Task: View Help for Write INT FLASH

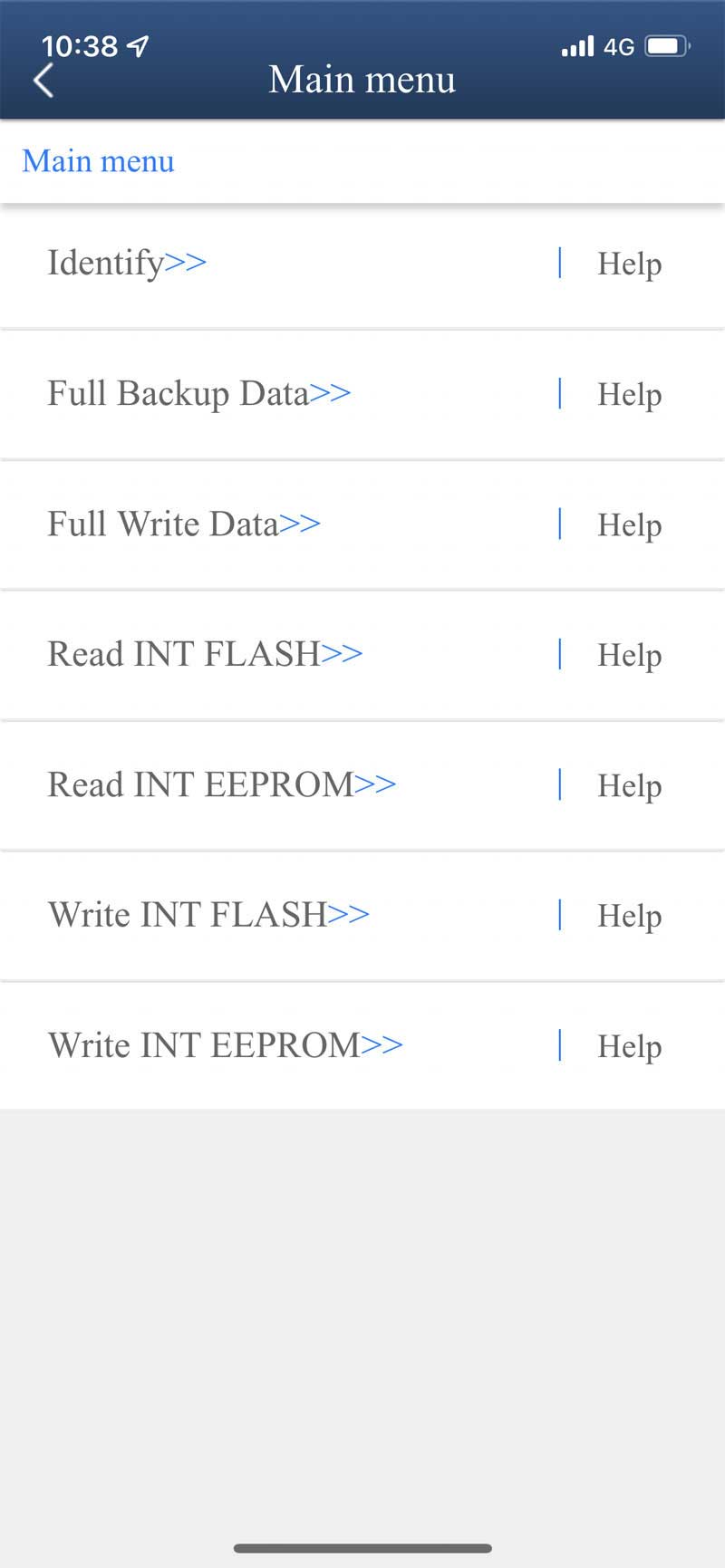Action: click(x=629, y=916)
